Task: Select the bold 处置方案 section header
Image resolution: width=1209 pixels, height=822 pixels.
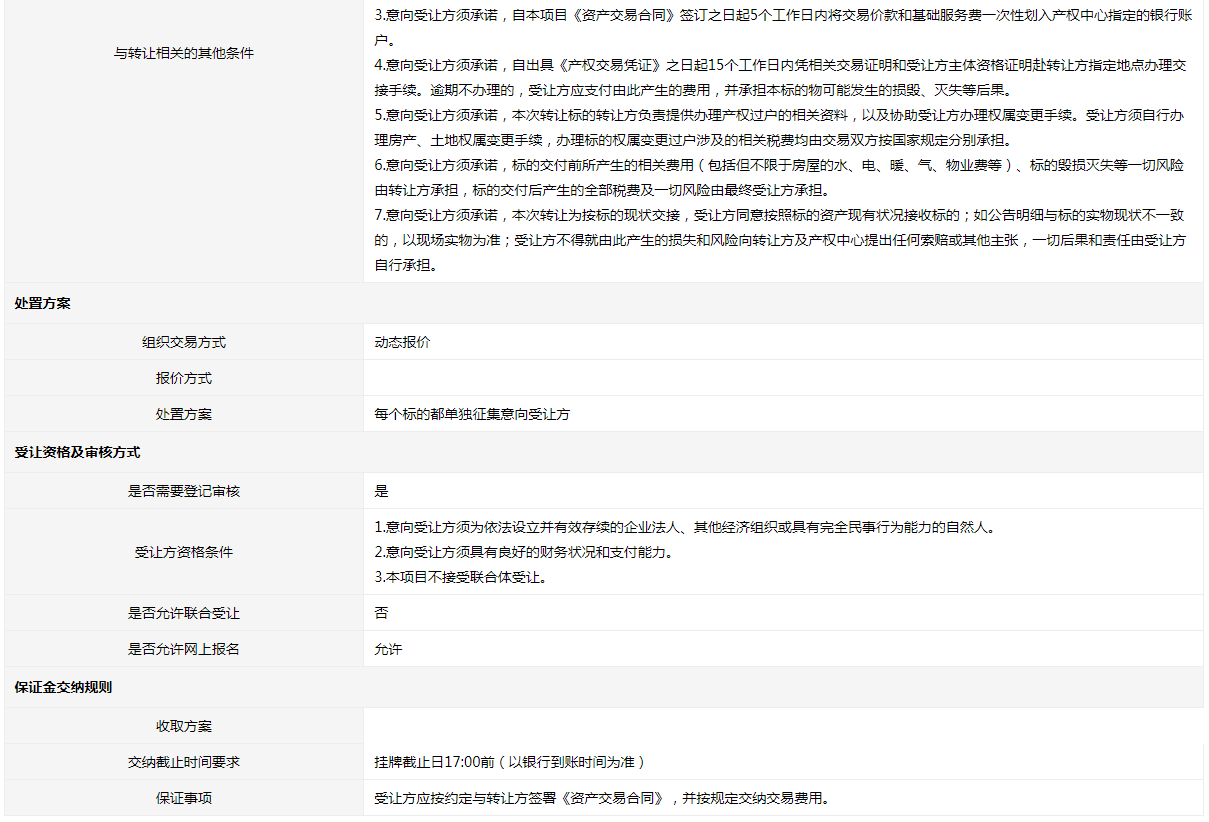Action: (43, 304)
